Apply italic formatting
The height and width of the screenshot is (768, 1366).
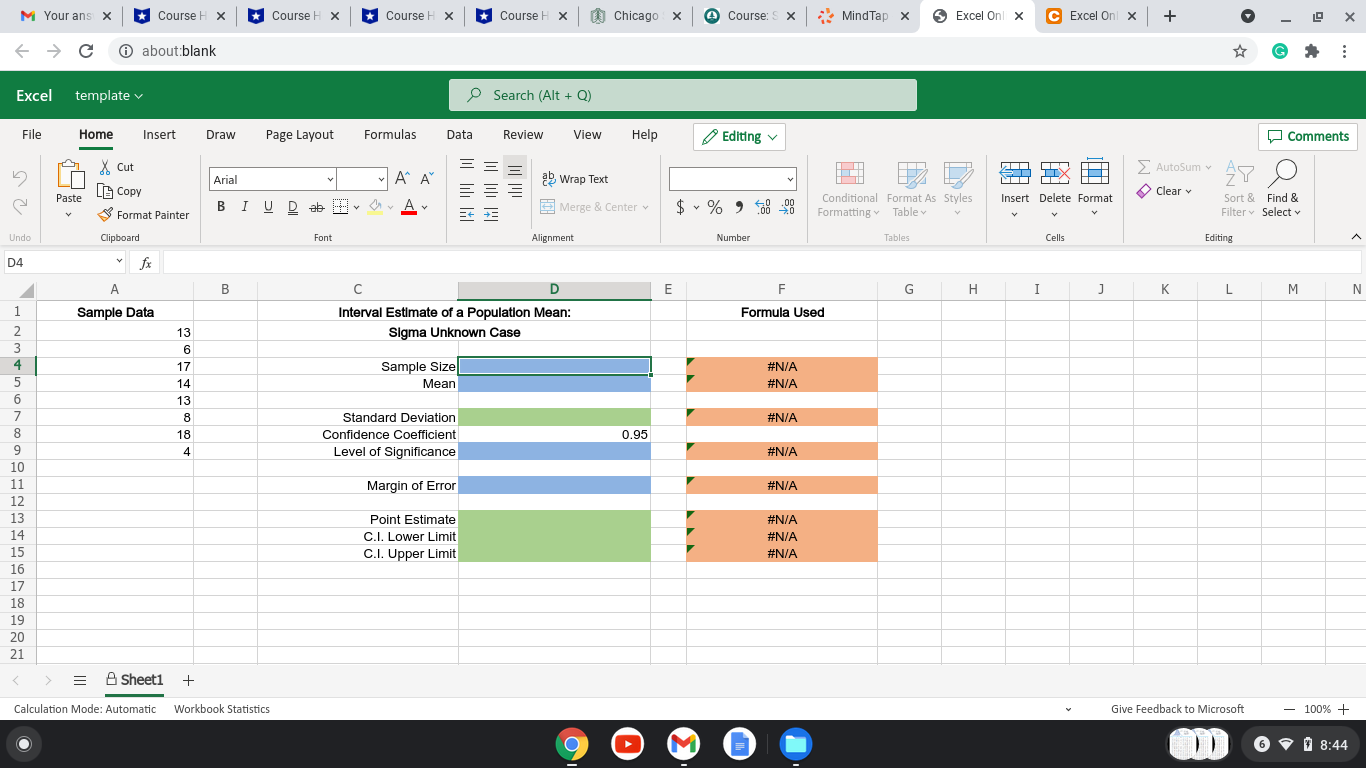click(x=244, y=206)
